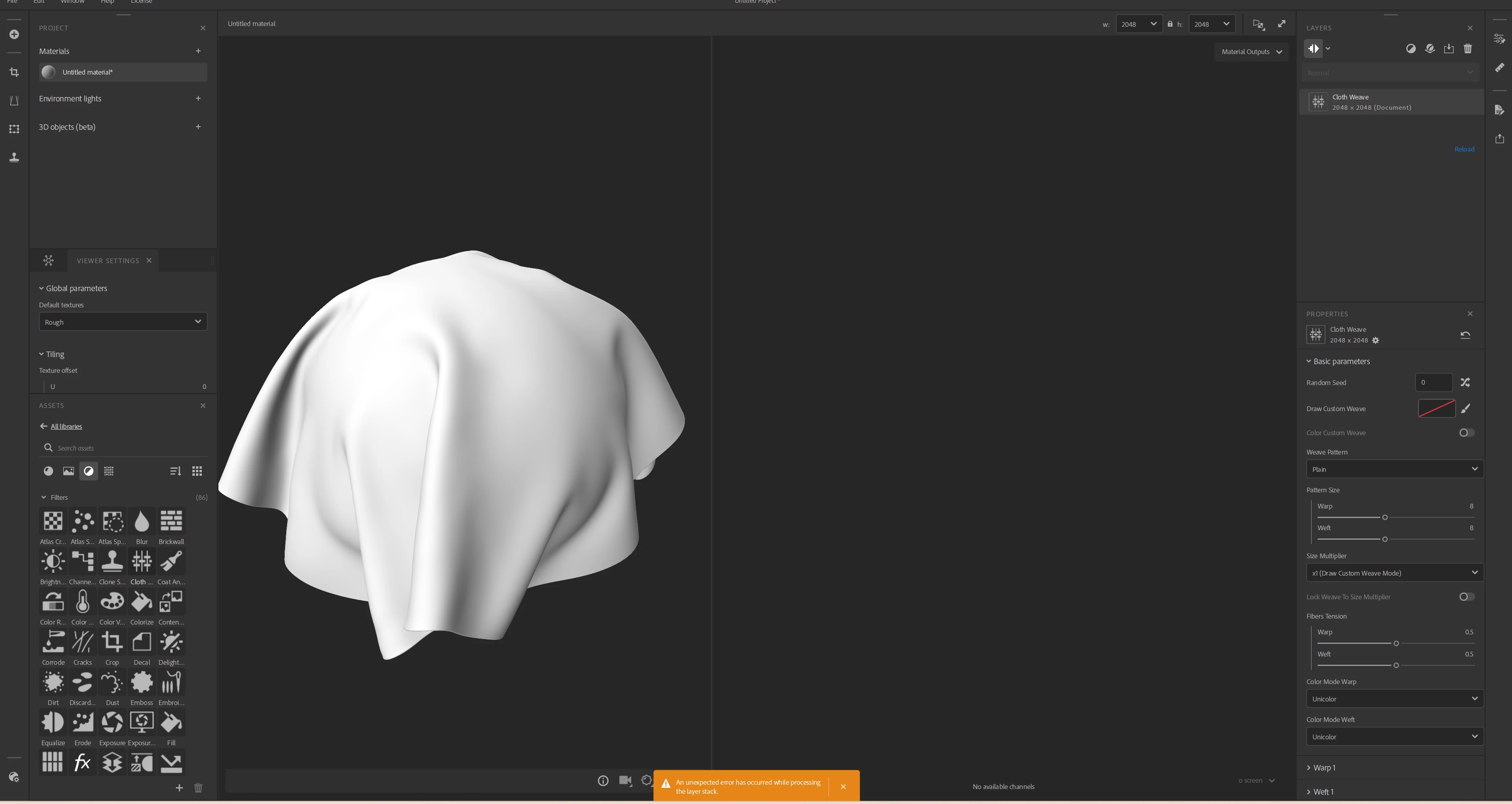1512x804 pixels.
Task: Open the Window menu
Action: 72,2
